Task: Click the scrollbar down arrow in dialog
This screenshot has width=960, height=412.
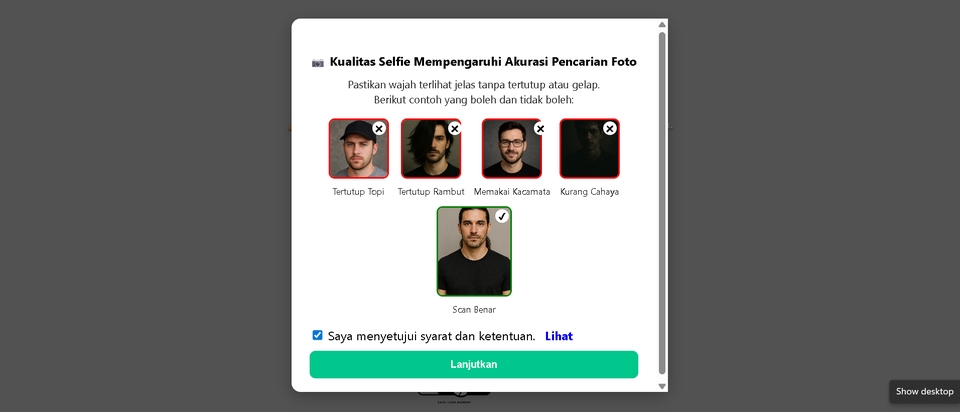Action: coord(662,386)
